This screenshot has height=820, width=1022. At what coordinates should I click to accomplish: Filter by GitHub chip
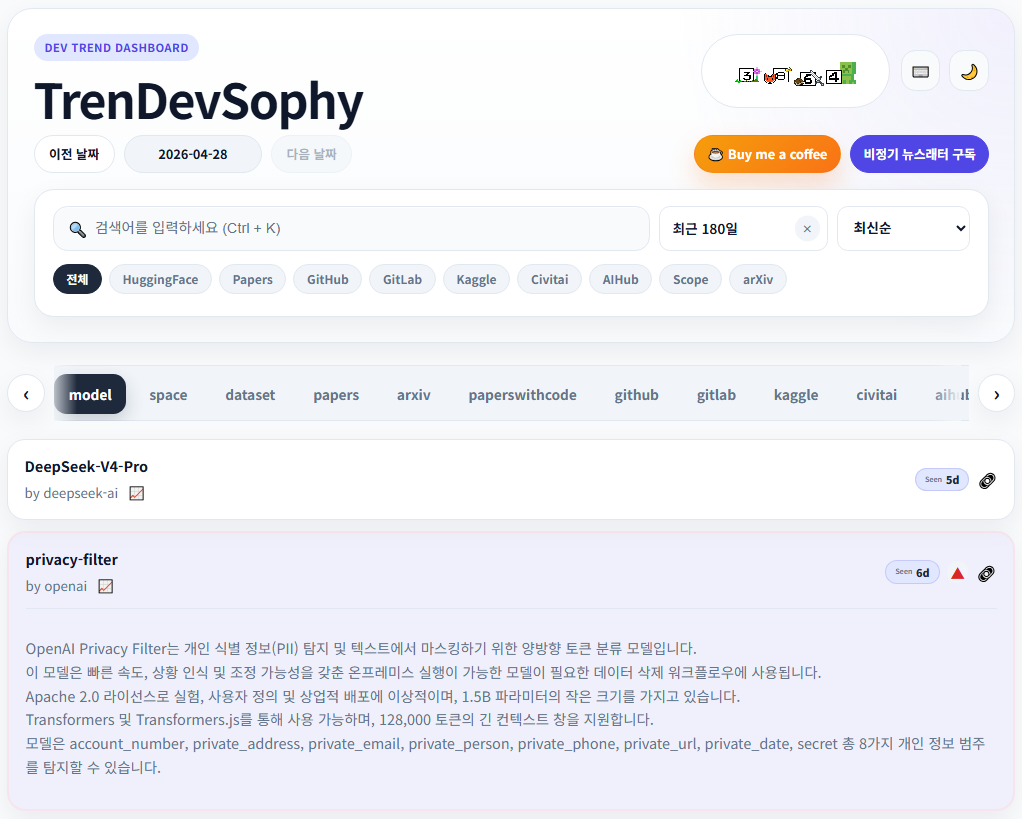(328, 279)
